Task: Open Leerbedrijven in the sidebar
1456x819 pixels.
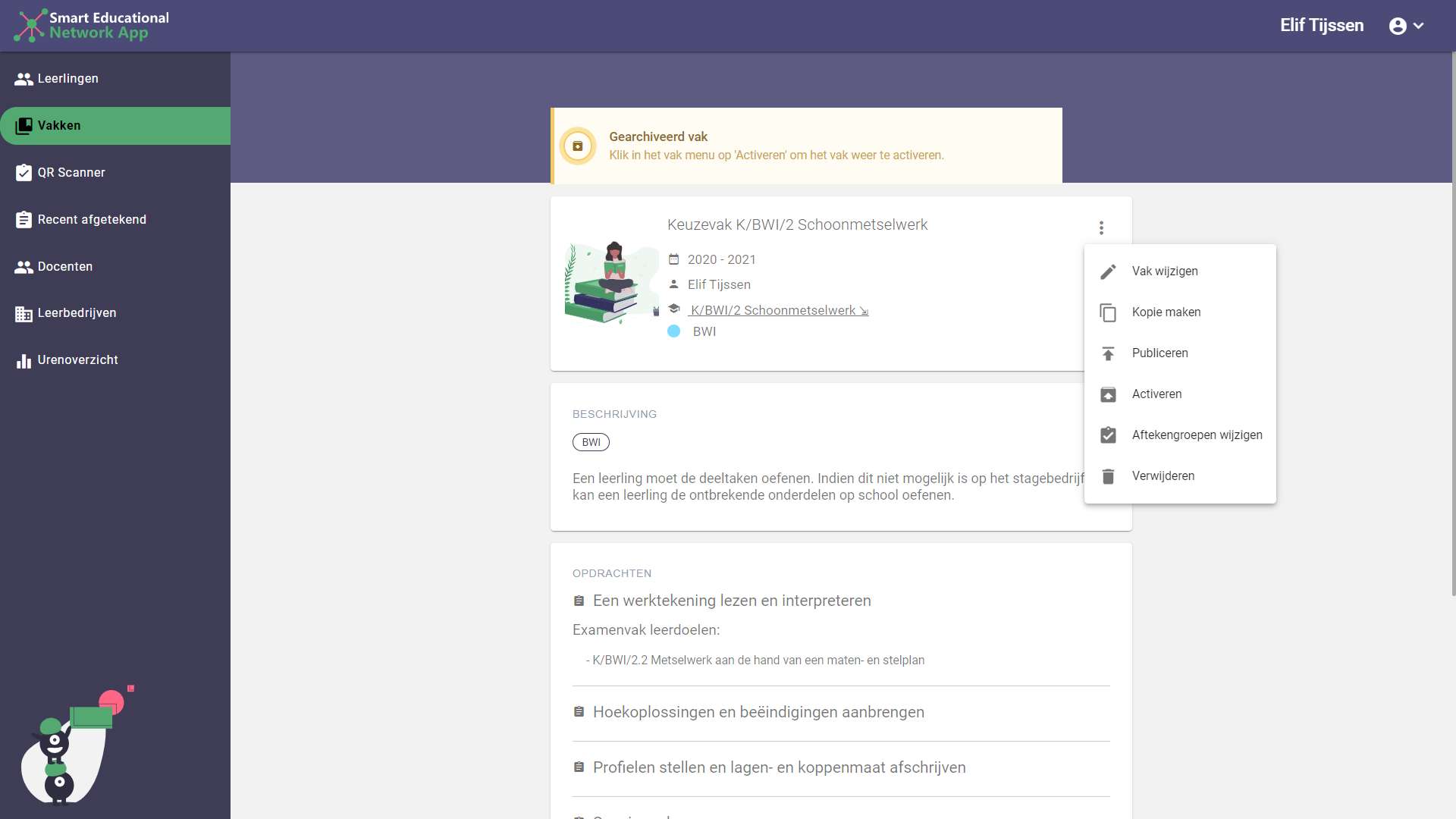Action: 115,313
